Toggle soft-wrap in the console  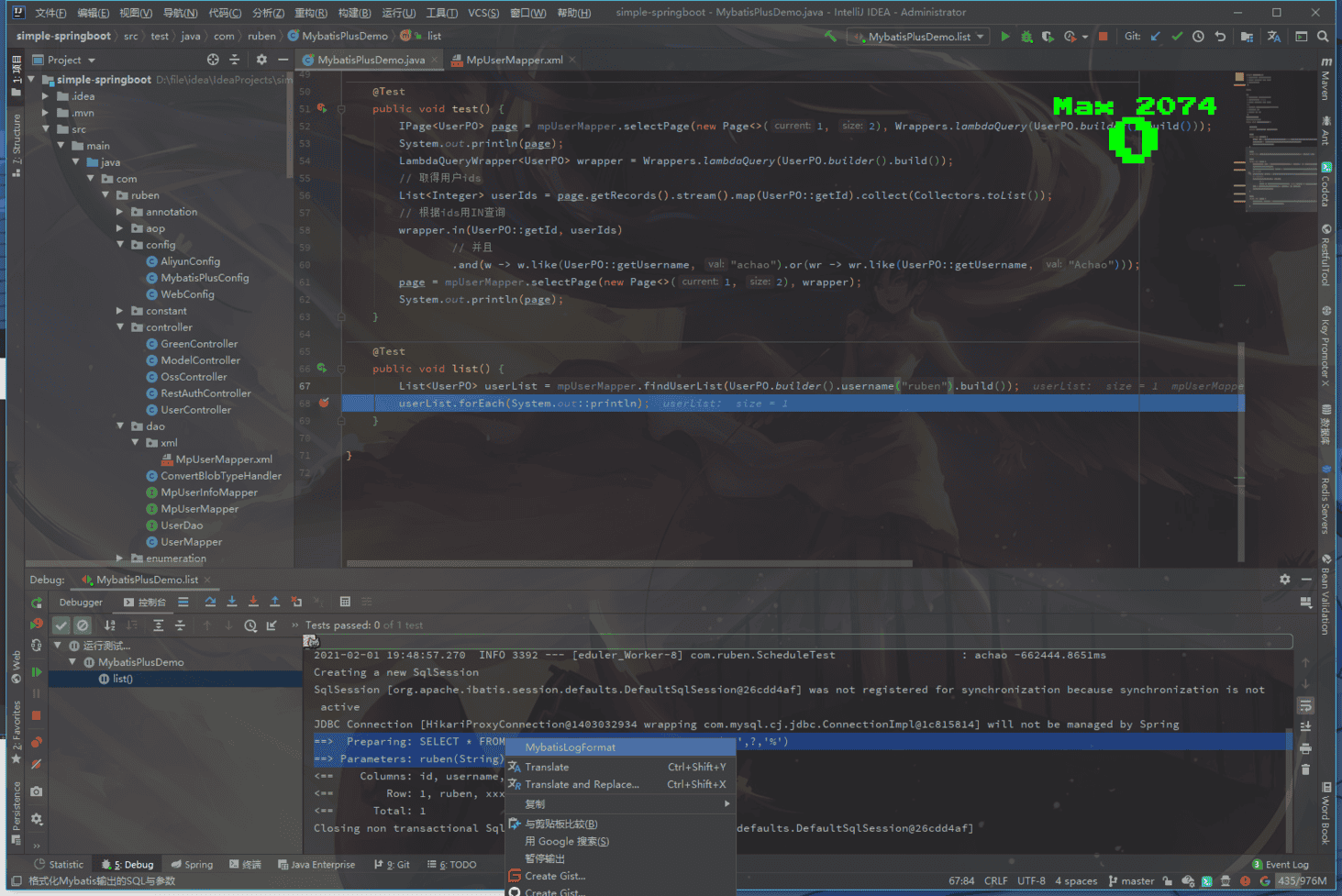click(1305, 705)
